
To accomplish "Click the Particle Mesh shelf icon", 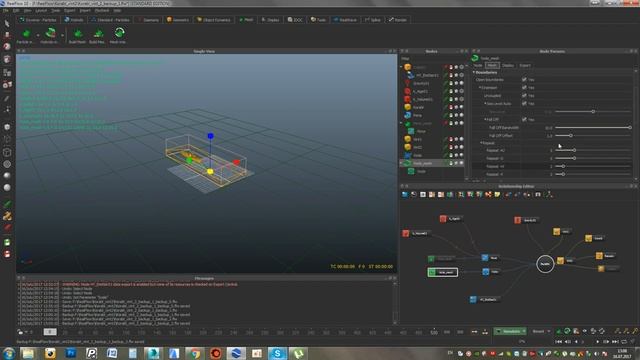I will [x=26, y=33].
